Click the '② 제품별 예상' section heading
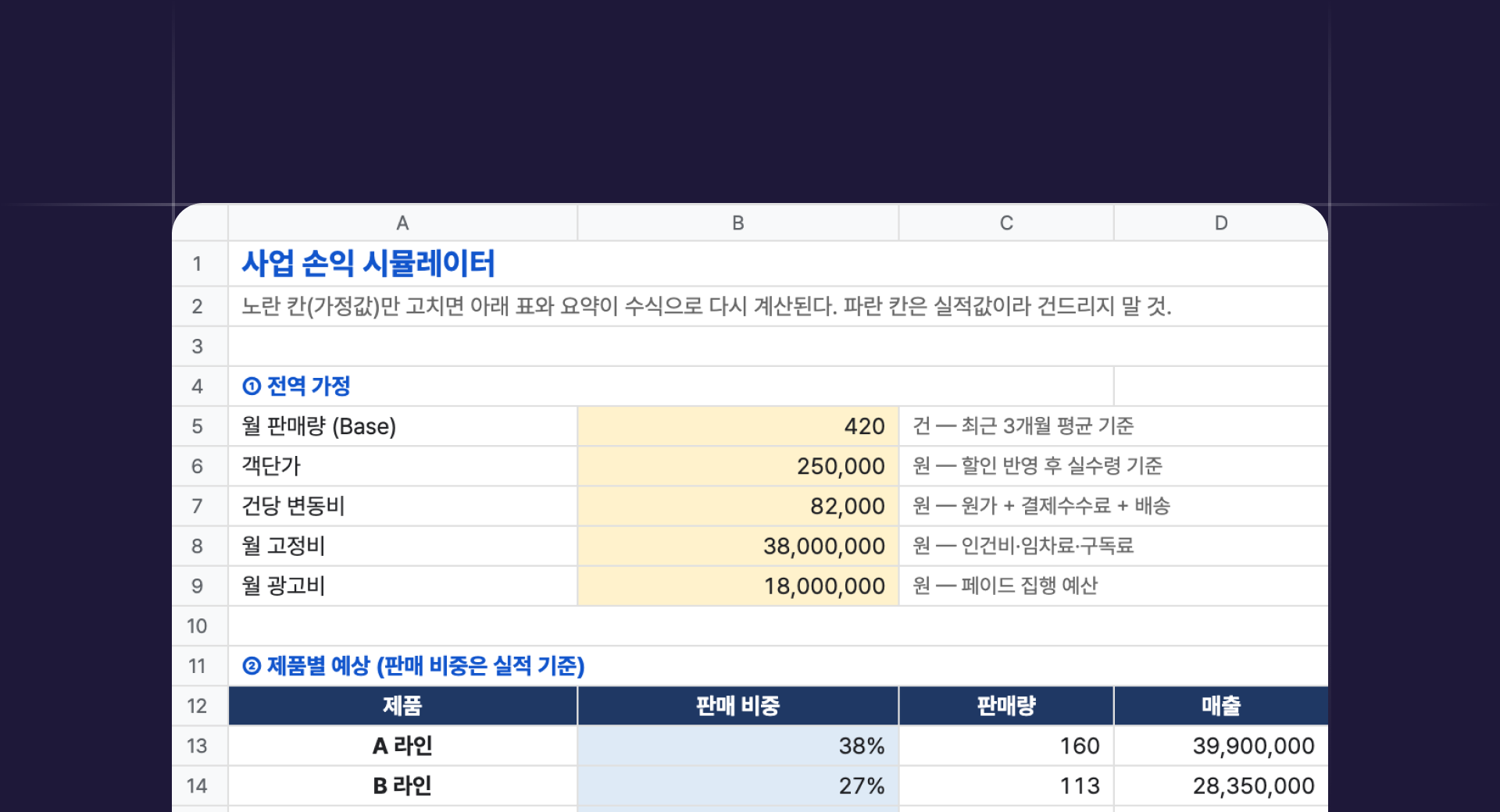The width and height of the screenshot is (1500, 812). [x=413, y=666]
